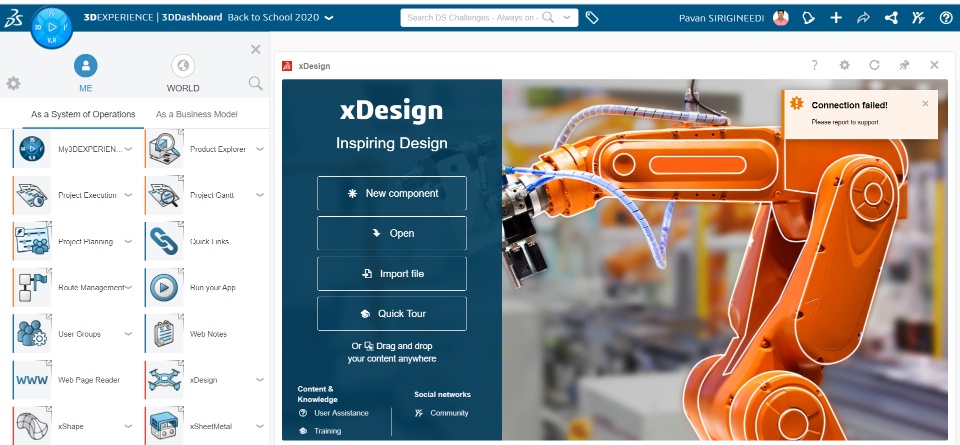The image size is (960, 445).
Task: Launch Product Explorer app icon
Action: [164, 149]
